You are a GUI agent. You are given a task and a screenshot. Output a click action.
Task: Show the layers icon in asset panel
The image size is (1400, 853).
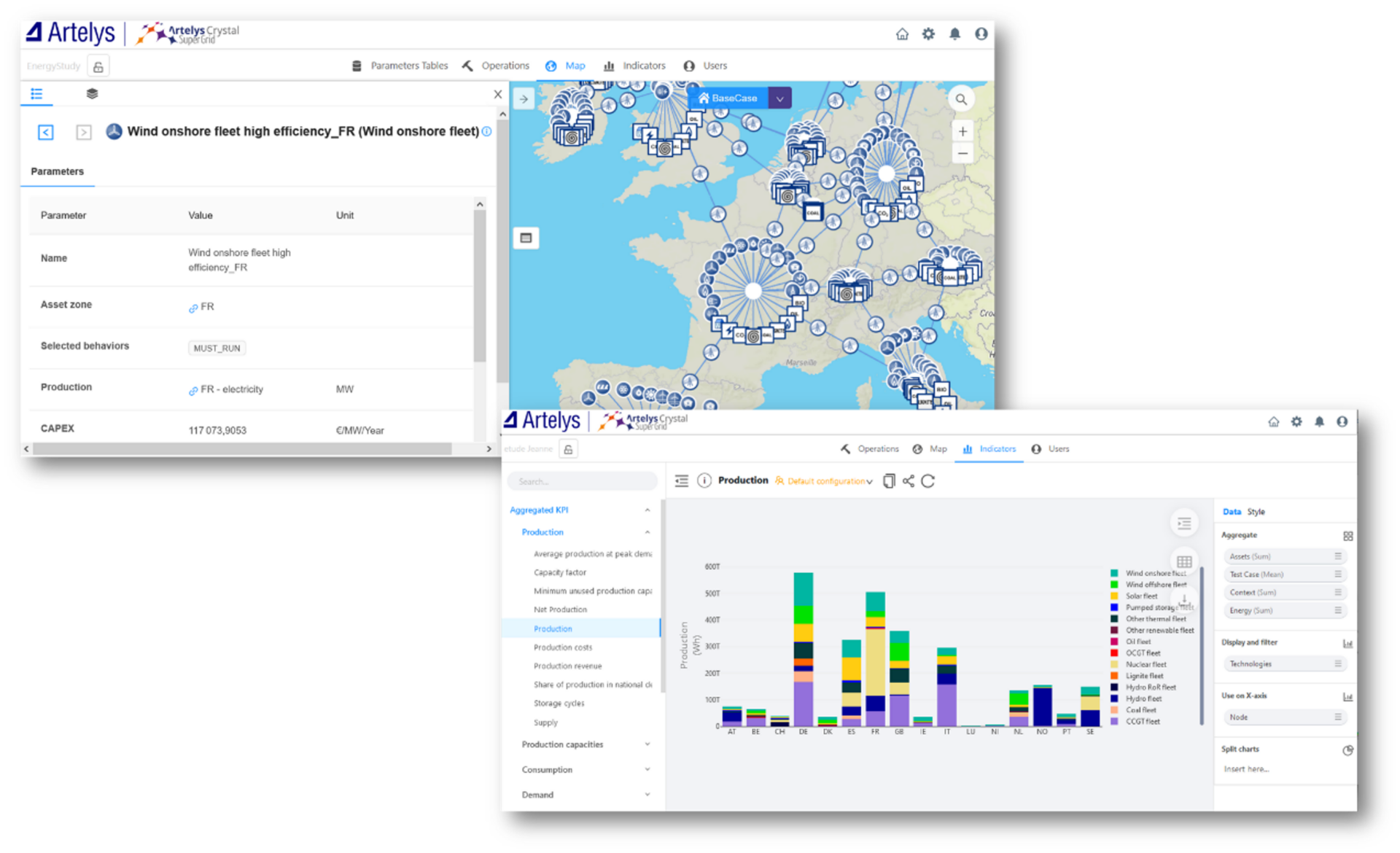coord(92,93)
